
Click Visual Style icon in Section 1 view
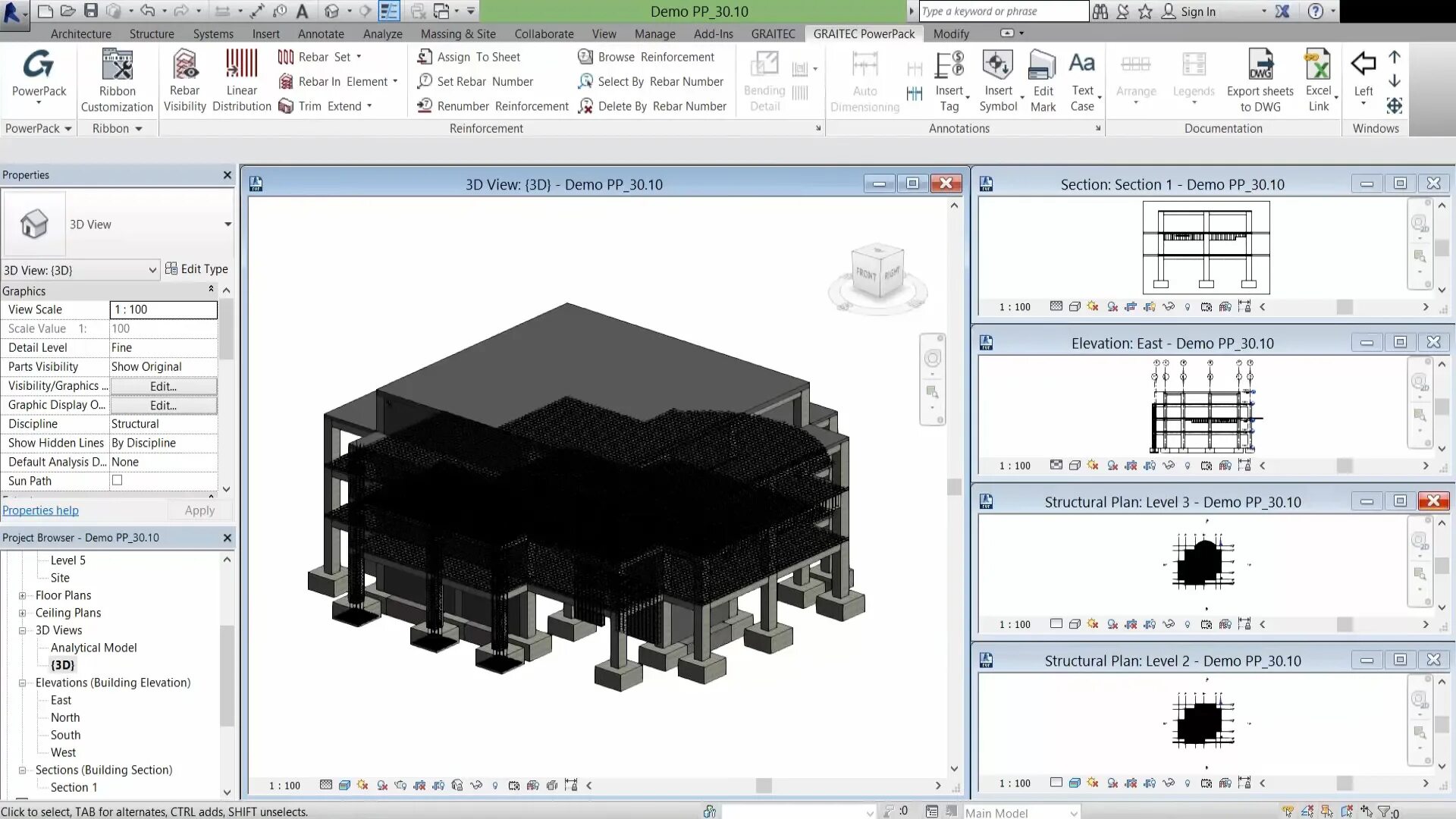(1075, 307)
